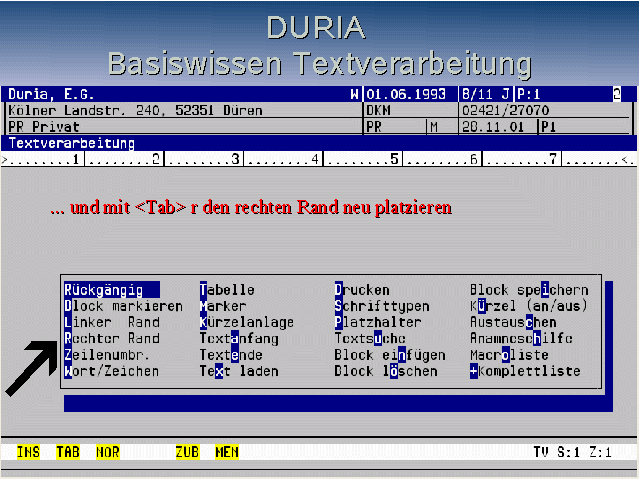
Task: Click the TAB status indicator
Action: coord(68,452)
